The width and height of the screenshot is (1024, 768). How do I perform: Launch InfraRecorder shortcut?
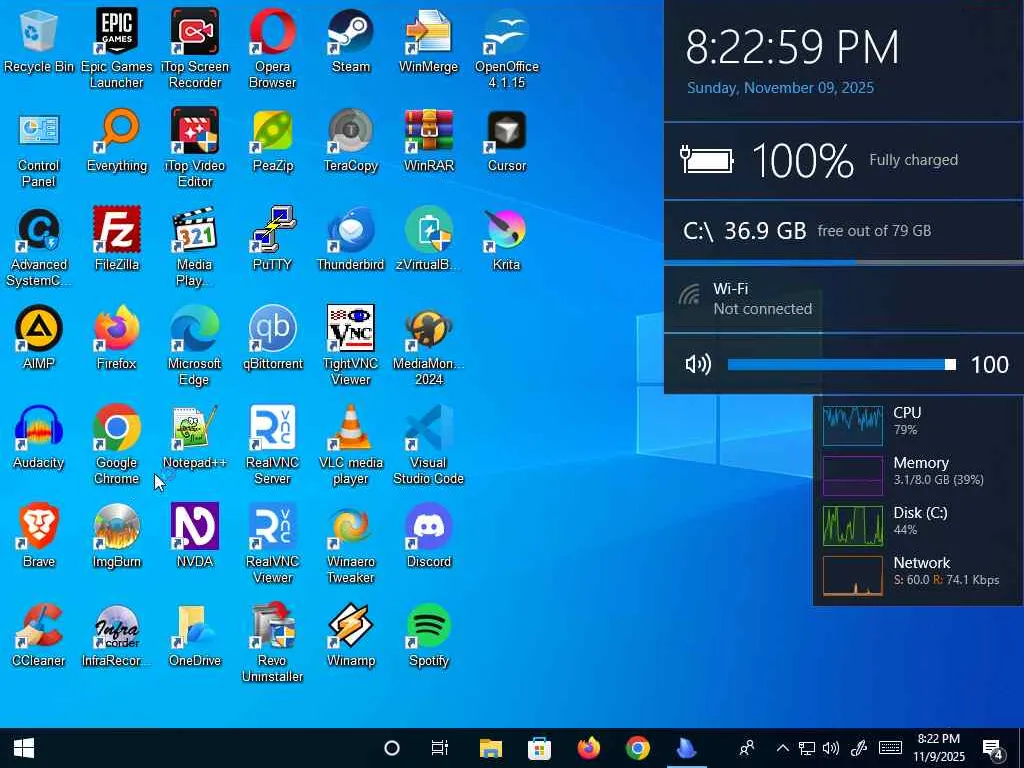116,636
